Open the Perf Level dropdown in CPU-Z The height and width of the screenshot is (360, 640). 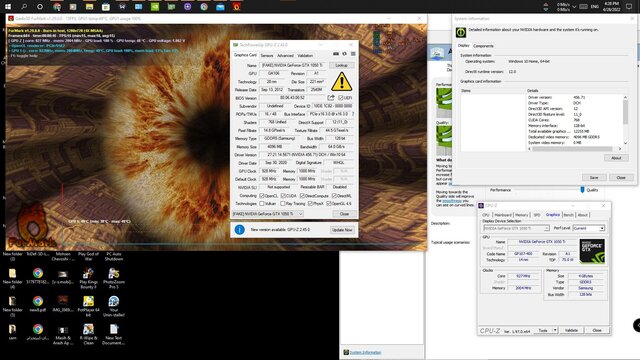(589, 228)
